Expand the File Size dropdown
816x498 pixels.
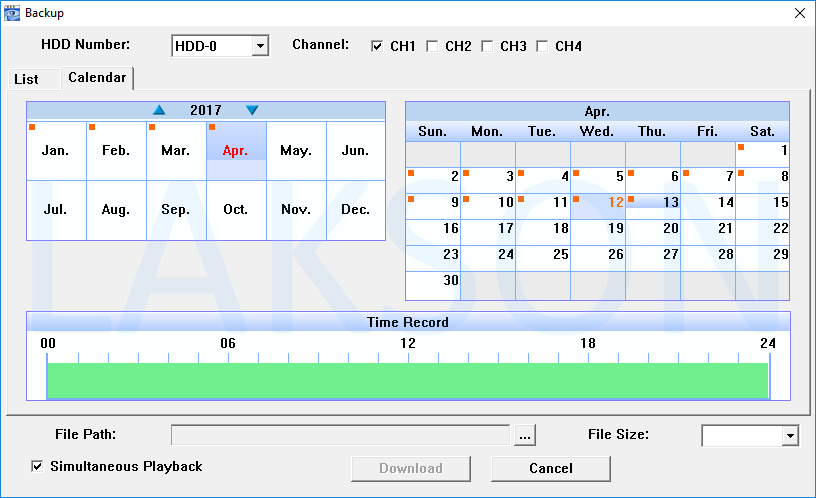[790, 435]
